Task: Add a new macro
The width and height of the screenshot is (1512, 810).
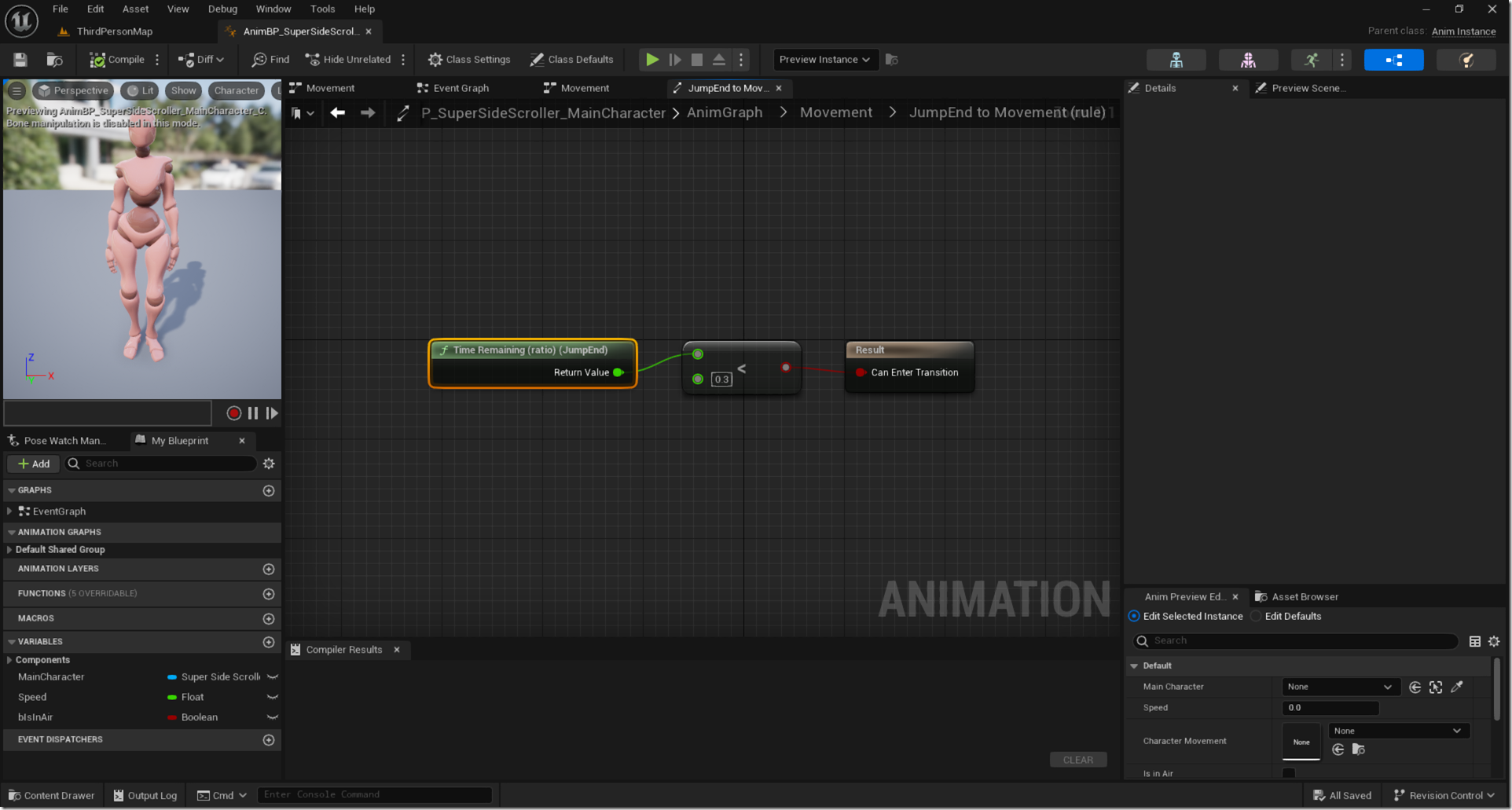Action: tap(269, 619)
